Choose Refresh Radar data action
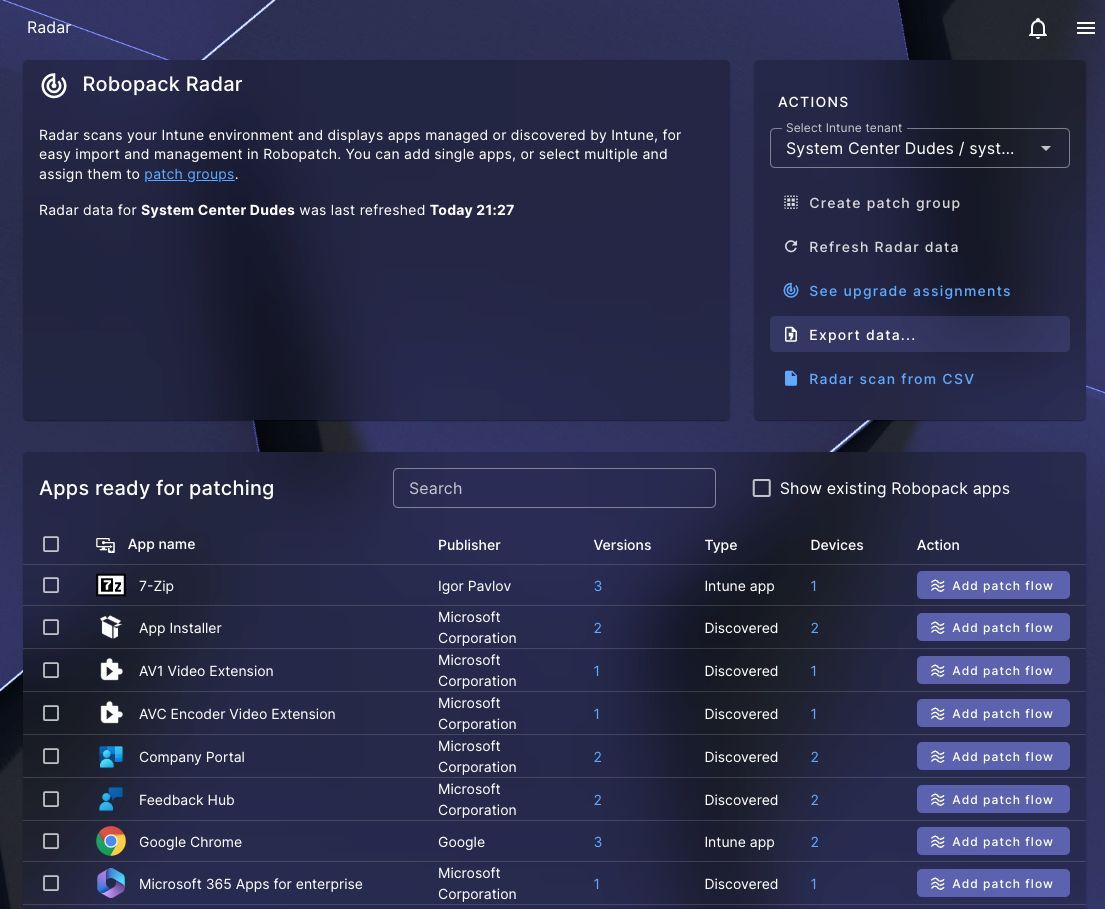Screen dimensions: 1105x909 point(919,247)
